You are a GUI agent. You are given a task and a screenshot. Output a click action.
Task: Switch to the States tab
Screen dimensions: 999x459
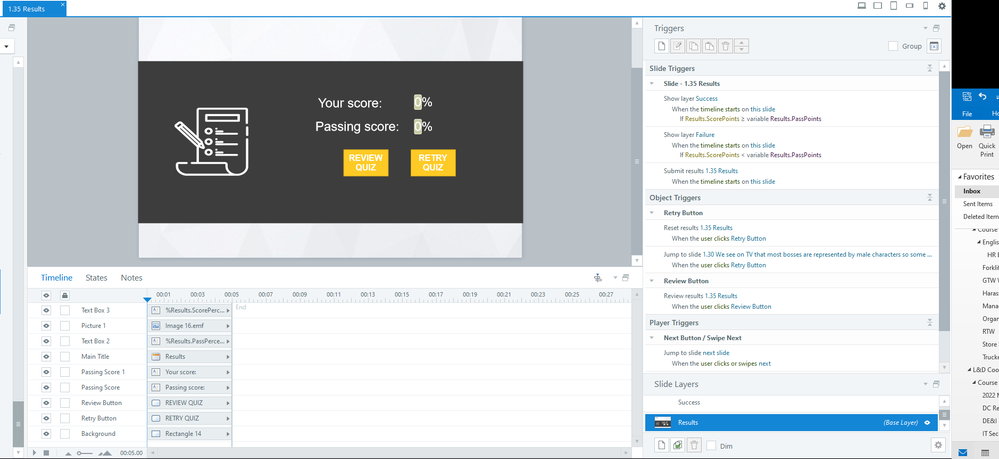96,278
